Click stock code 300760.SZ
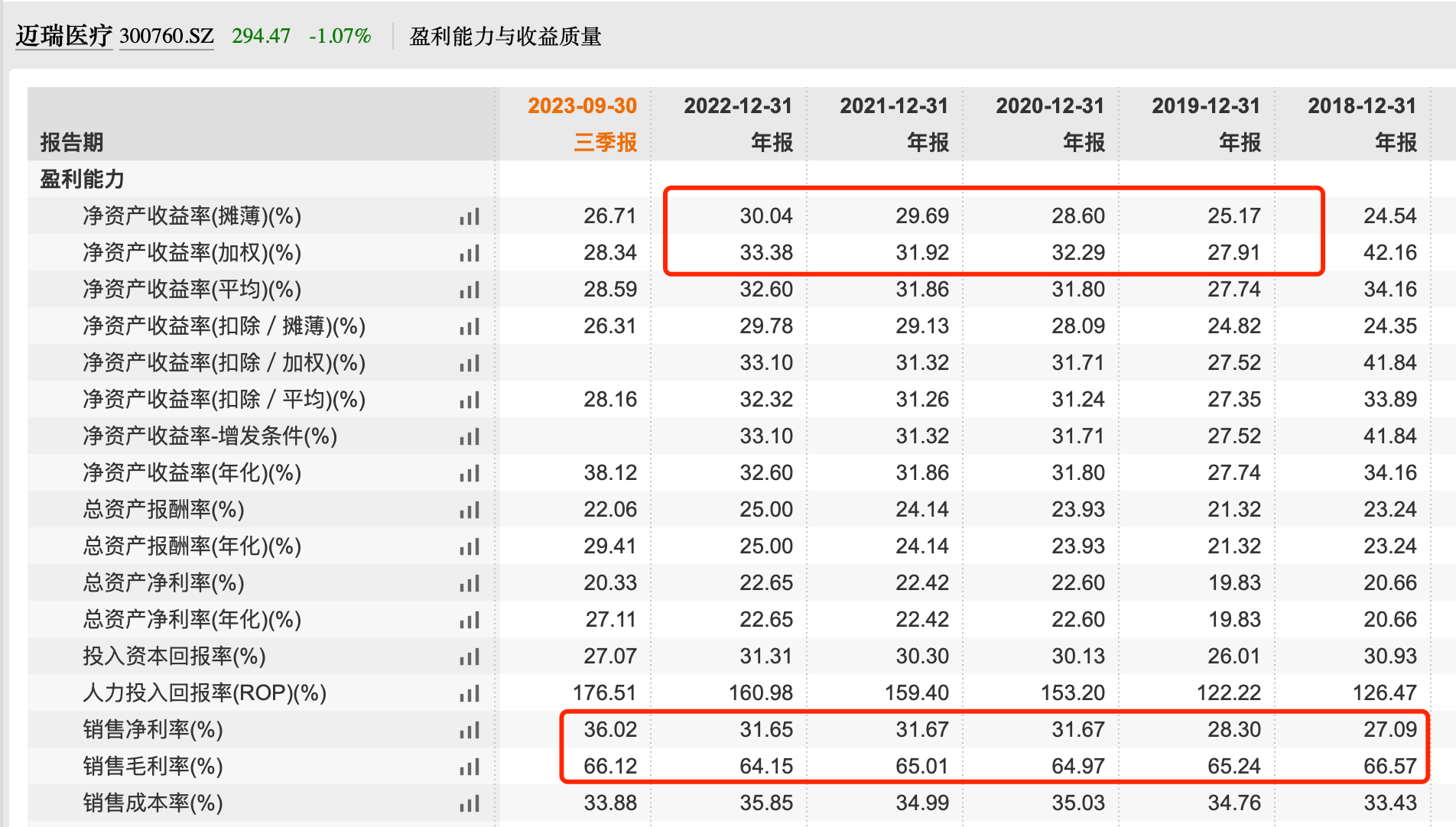Viewport: 1456px width, 827px height. [x=166, y=35]
